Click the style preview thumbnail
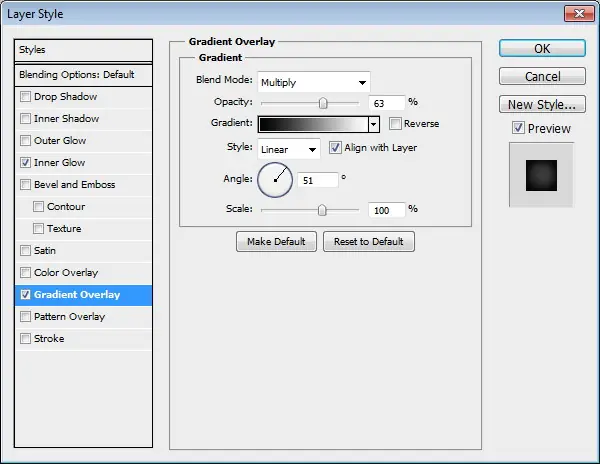Screen dimensions: 600x464 (541, 175)
